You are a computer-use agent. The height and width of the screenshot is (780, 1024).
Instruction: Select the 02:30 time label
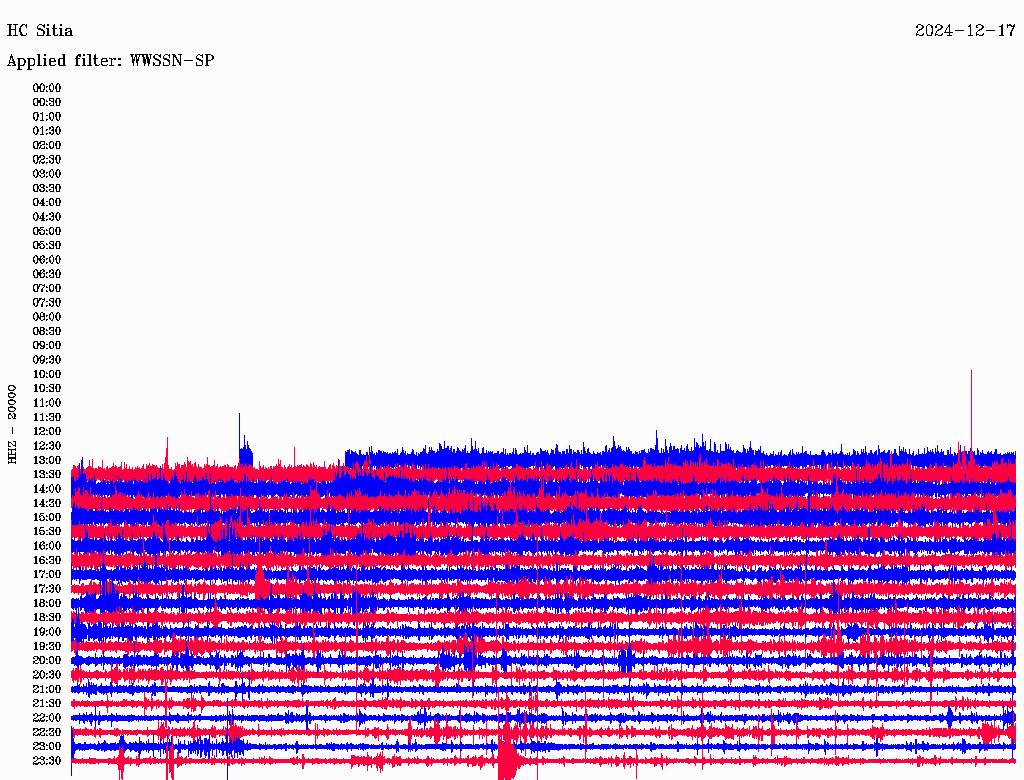47,160
